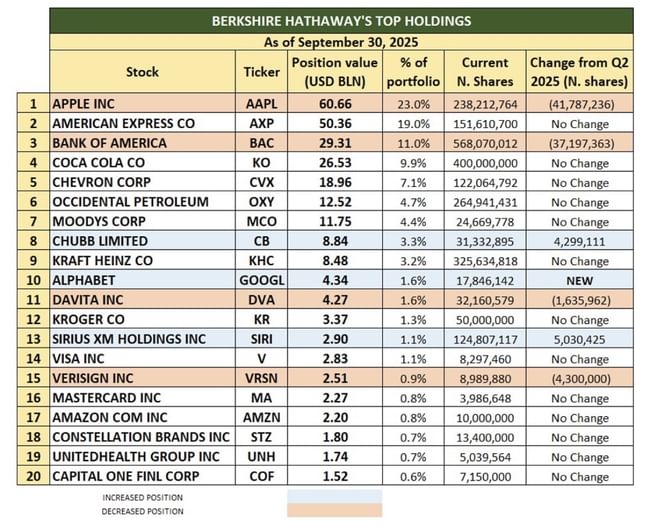This screenshot has height=532, width=650.
Task: Click American Express 19.0% portfolio cell
Action: 405,124
